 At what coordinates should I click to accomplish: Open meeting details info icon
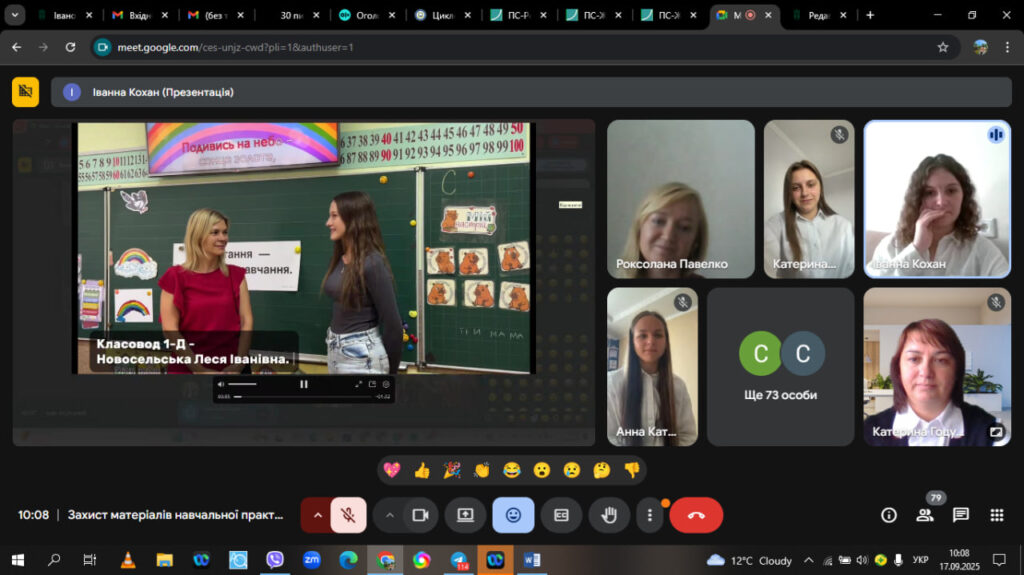(x=889, y=515)
